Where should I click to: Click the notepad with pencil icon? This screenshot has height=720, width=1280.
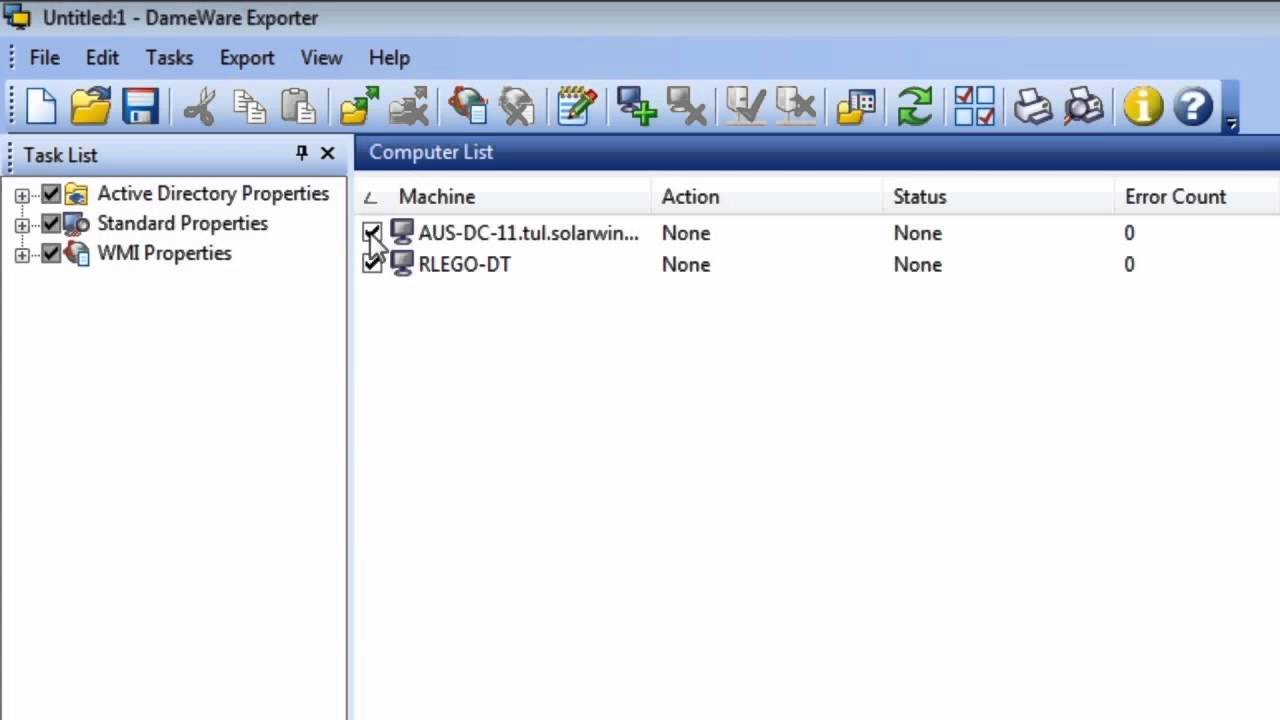coord(577,105)
